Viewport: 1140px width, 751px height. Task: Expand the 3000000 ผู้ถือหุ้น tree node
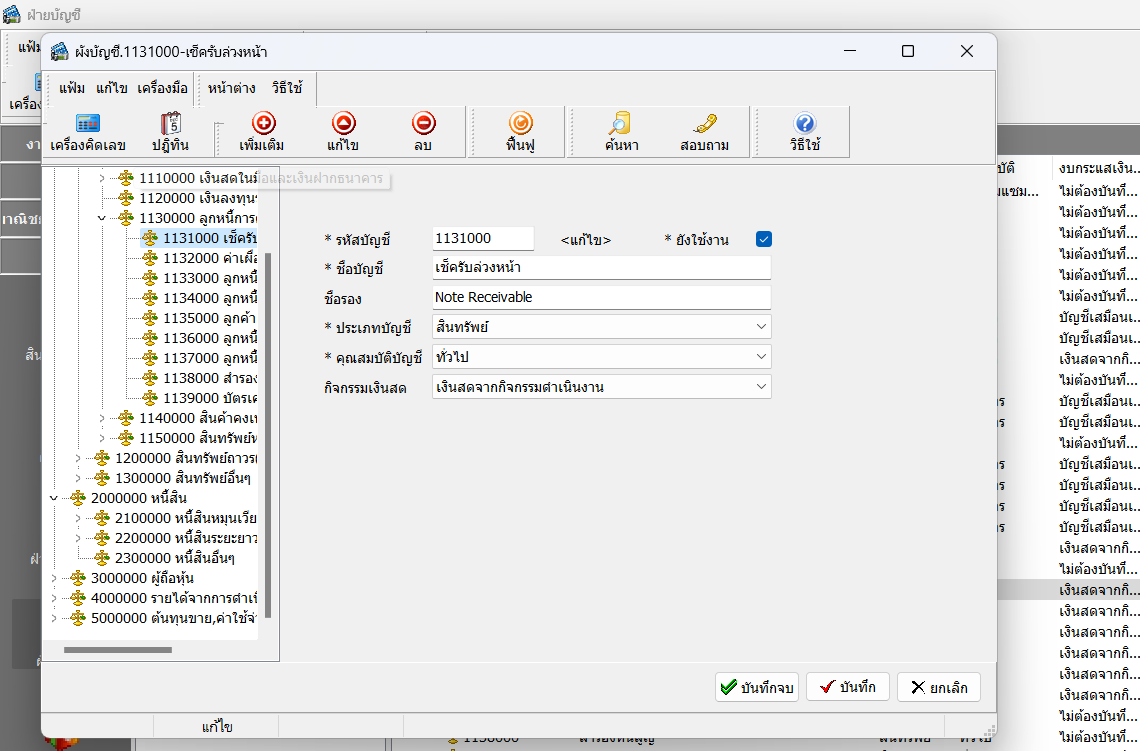54,578
